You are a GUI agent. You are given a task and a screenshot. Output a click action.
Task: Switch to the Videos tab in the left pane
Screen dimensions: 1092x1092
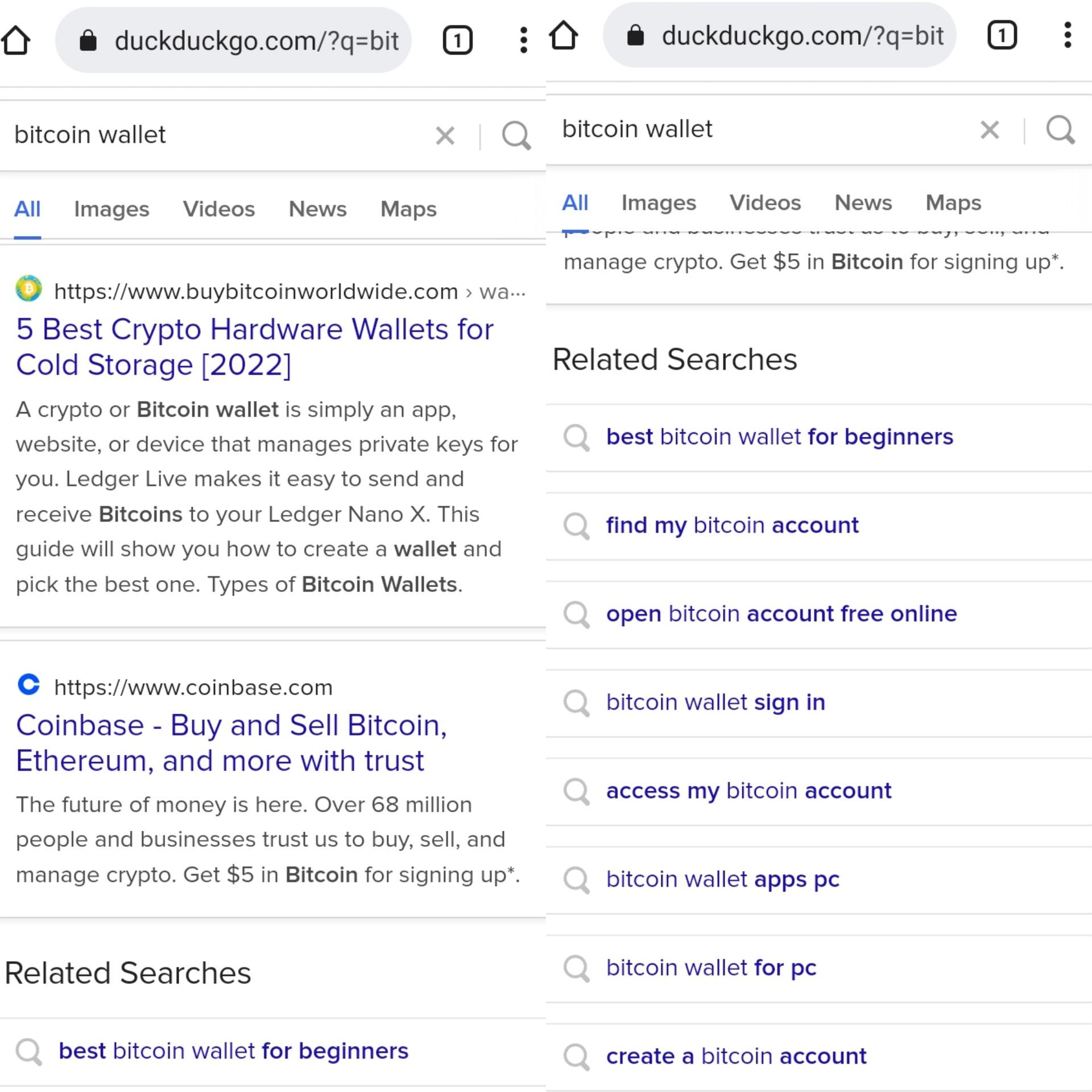coord(219,209)
